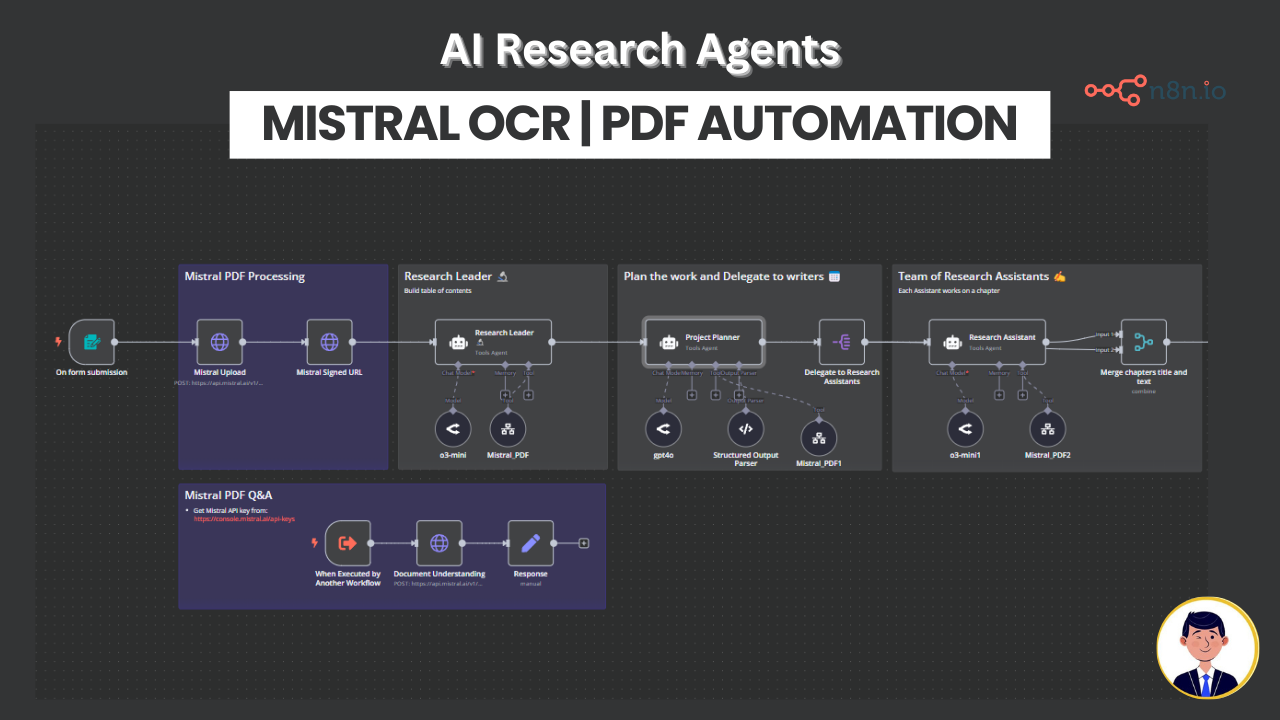Screen dimensions: 1280x720
Task: Click the AI Research Agents title
Action: (640, 50)
